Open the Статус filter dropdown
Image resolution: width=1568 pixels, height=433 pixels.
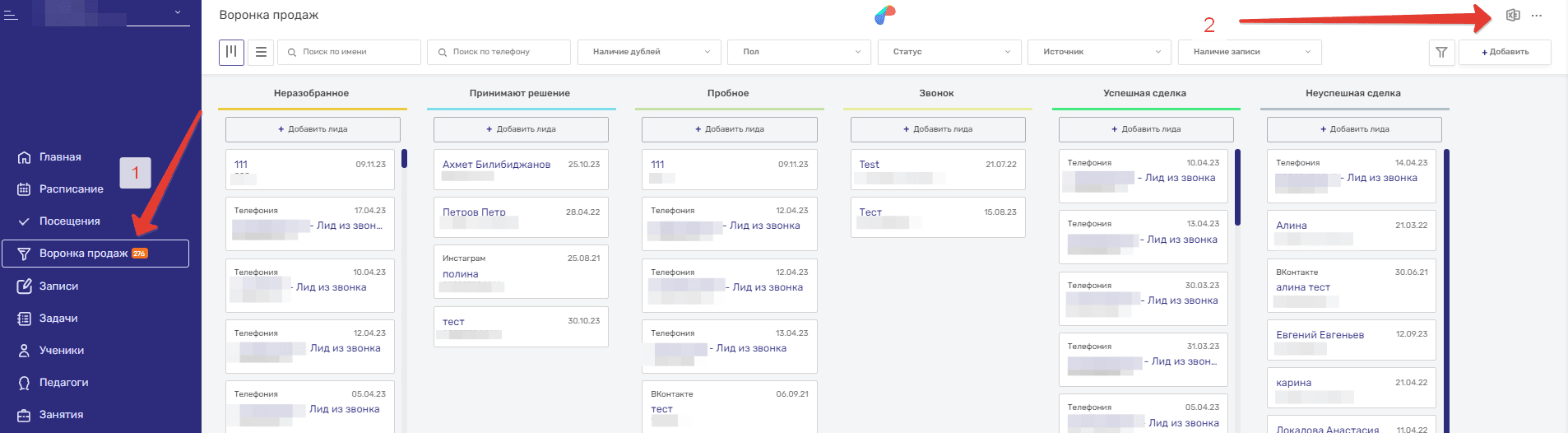point(949,52)
